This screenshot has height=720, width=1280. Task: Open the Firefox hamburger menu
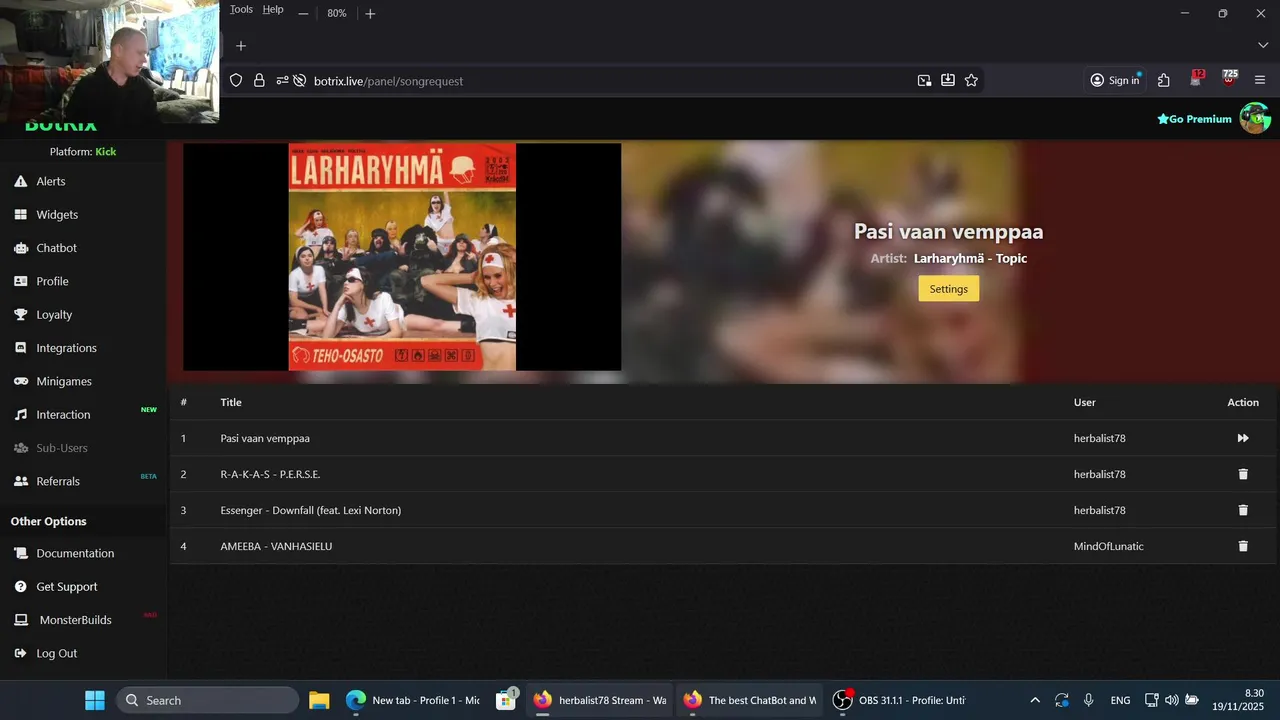point(1260,81)
